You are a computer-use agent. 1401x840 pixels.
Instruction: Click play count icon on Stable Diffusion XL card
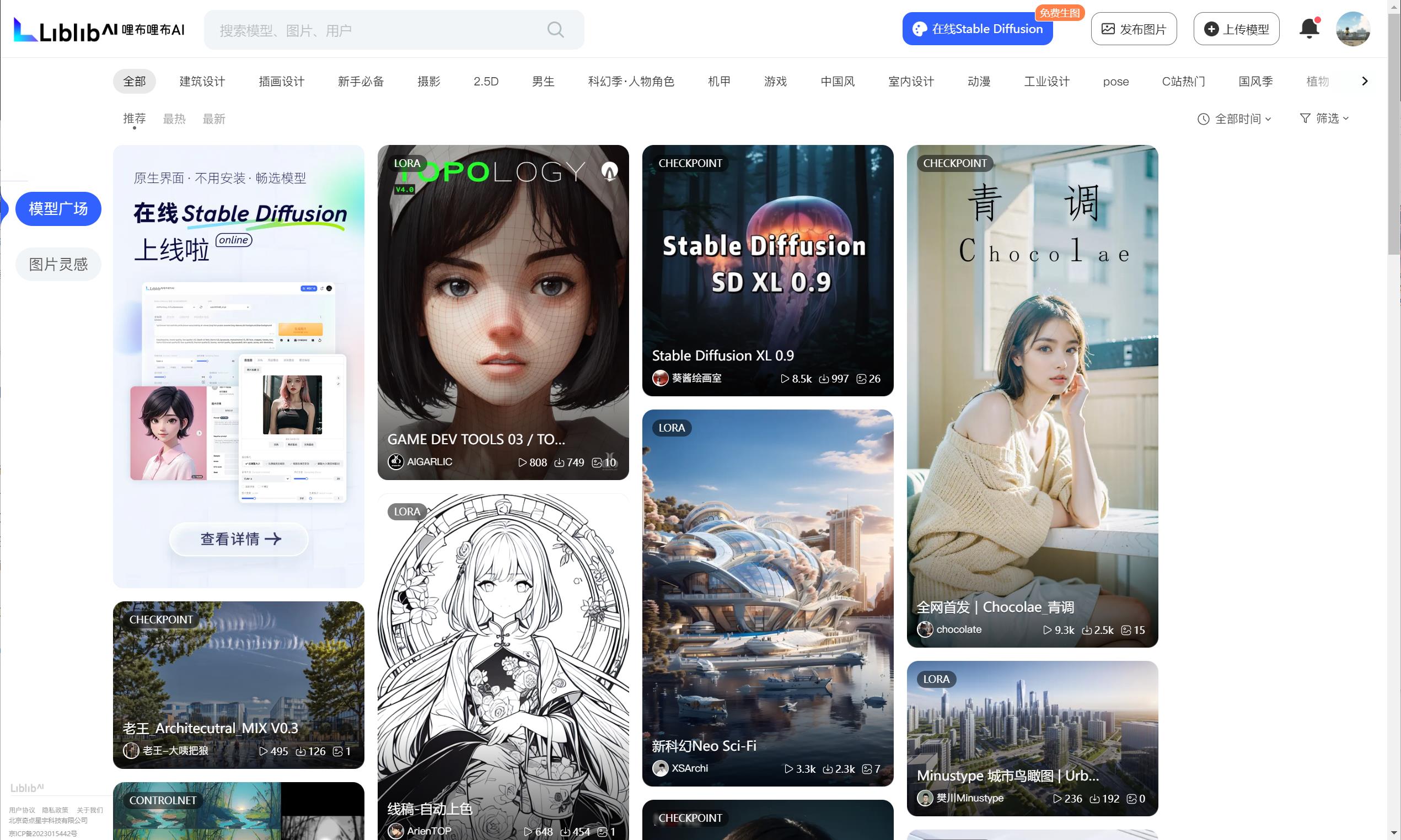pos(785,379)
